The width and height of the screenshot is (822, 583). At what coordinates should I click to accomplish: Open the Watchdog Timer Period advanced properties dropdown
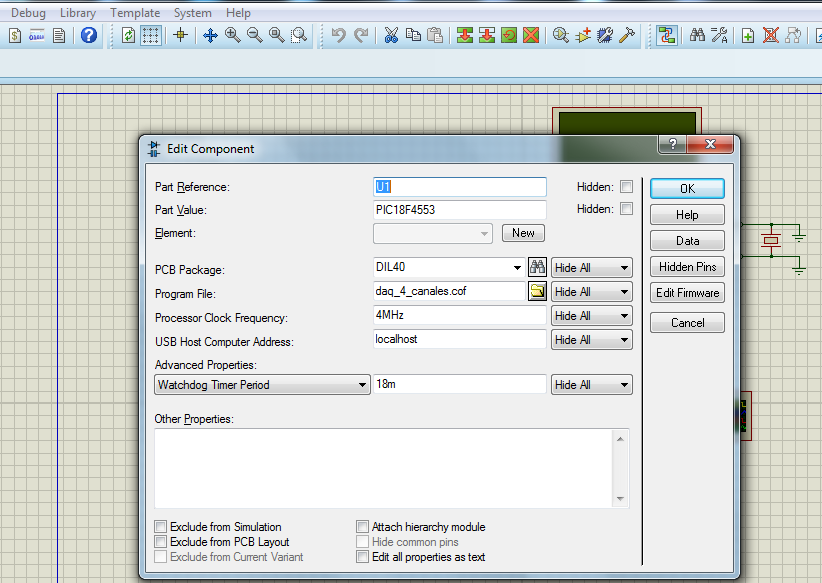262,385
